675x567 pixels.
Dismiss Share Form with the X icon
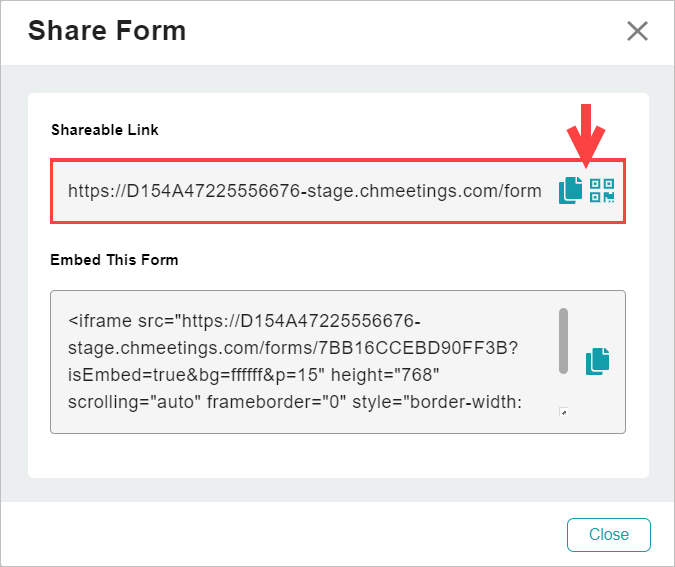point(637,31)
